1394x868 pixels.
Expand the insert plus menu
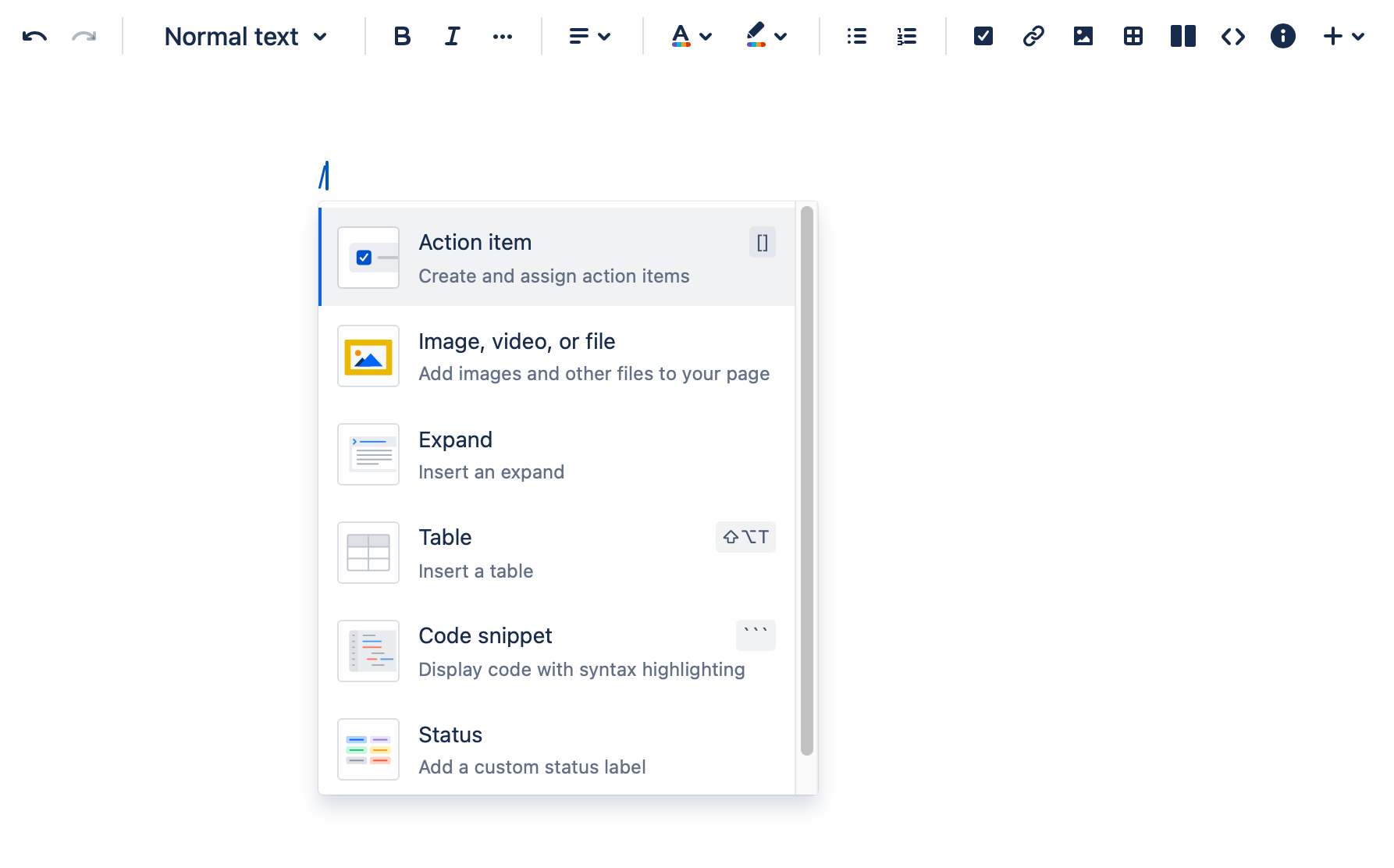pyautogui.click(x=1343, y=37)
